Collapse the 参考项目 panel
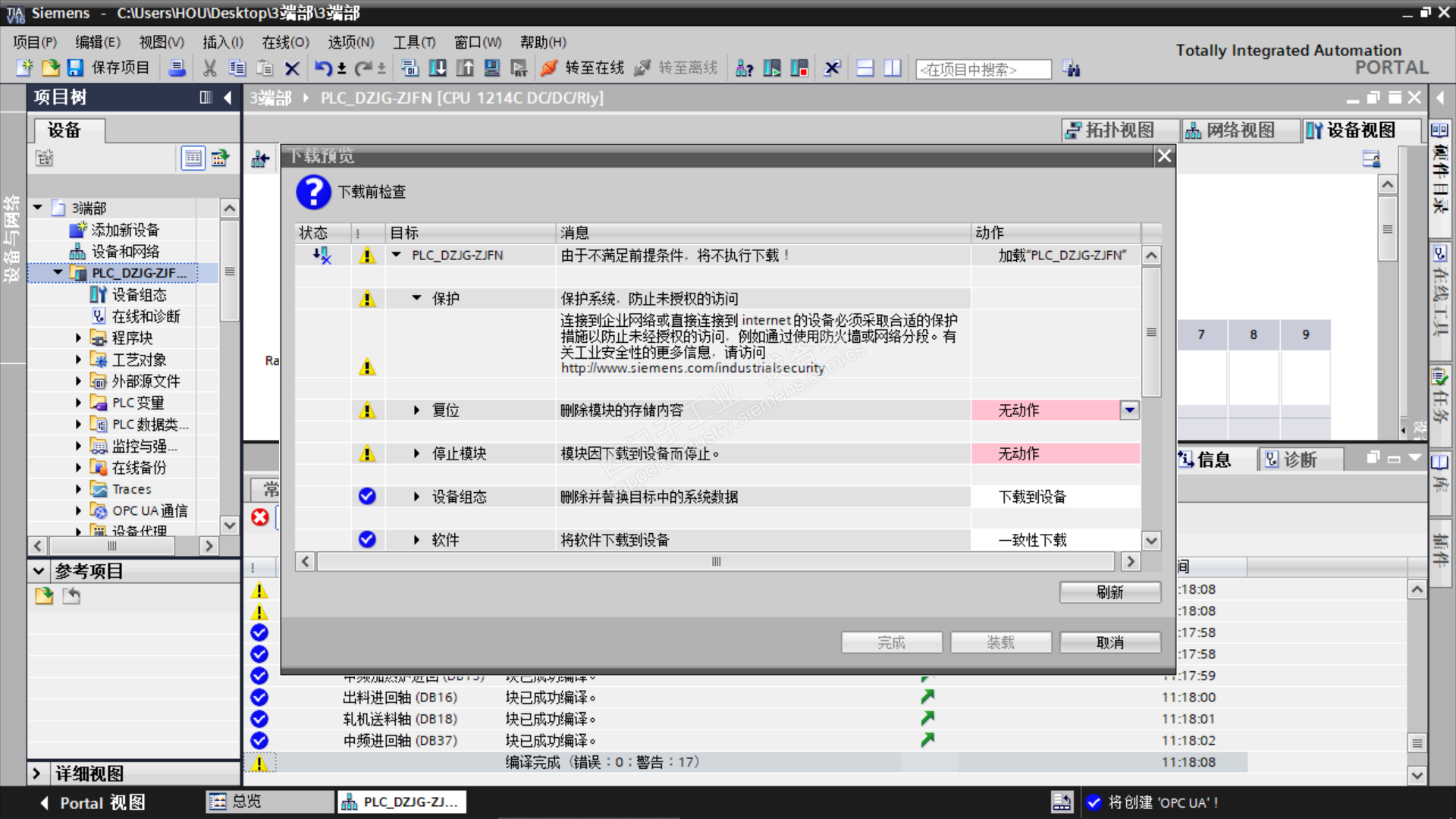The width and height of the screenshot is (1456, 819). point(38,571)
